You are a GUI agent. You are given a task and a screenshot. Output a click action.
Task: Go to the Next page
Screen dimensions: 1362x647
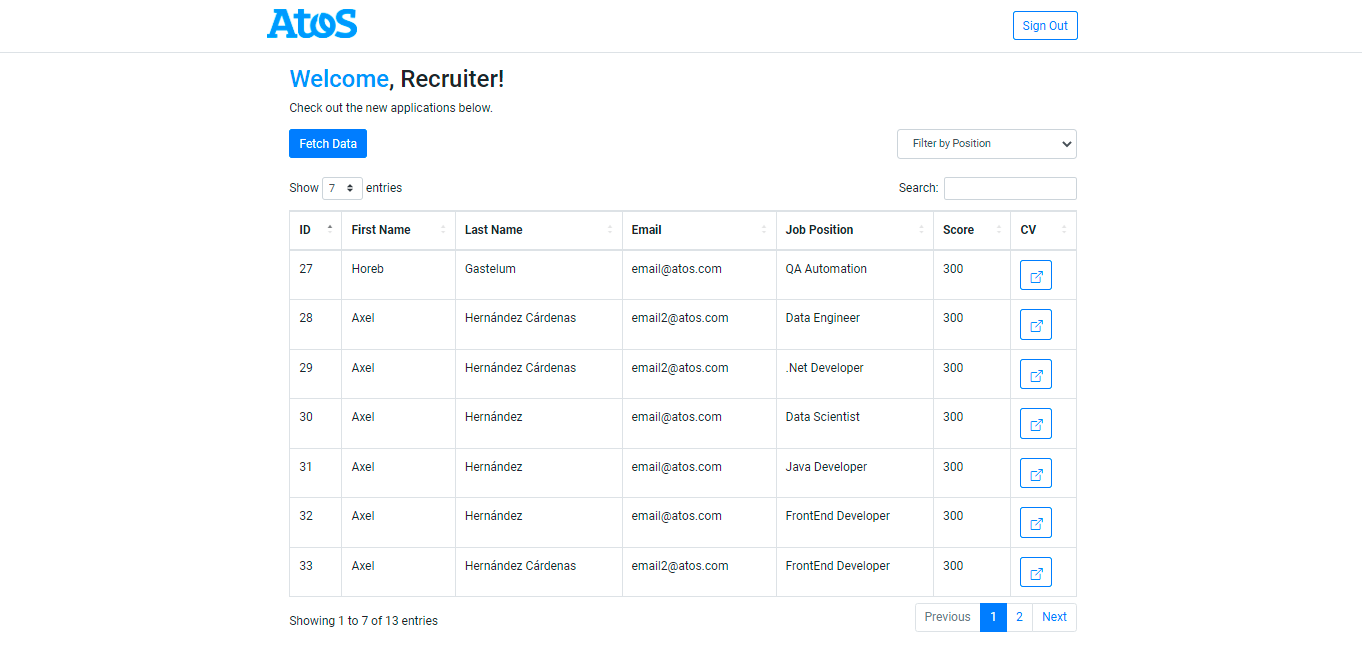[1054, 617]
